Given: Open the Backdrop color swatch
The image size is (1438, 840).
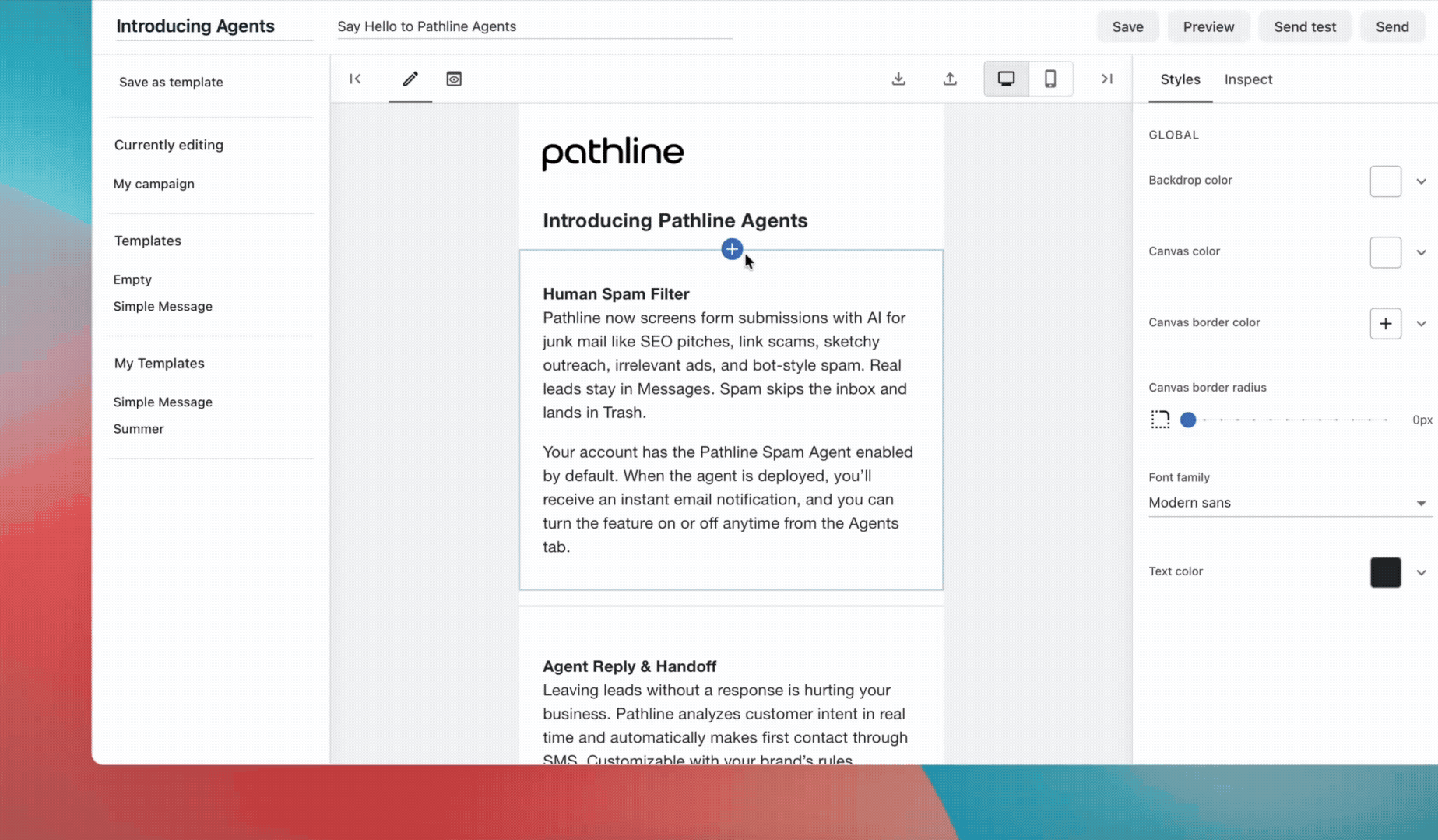Looking at the screenshot, I should tap(1385, 181).
